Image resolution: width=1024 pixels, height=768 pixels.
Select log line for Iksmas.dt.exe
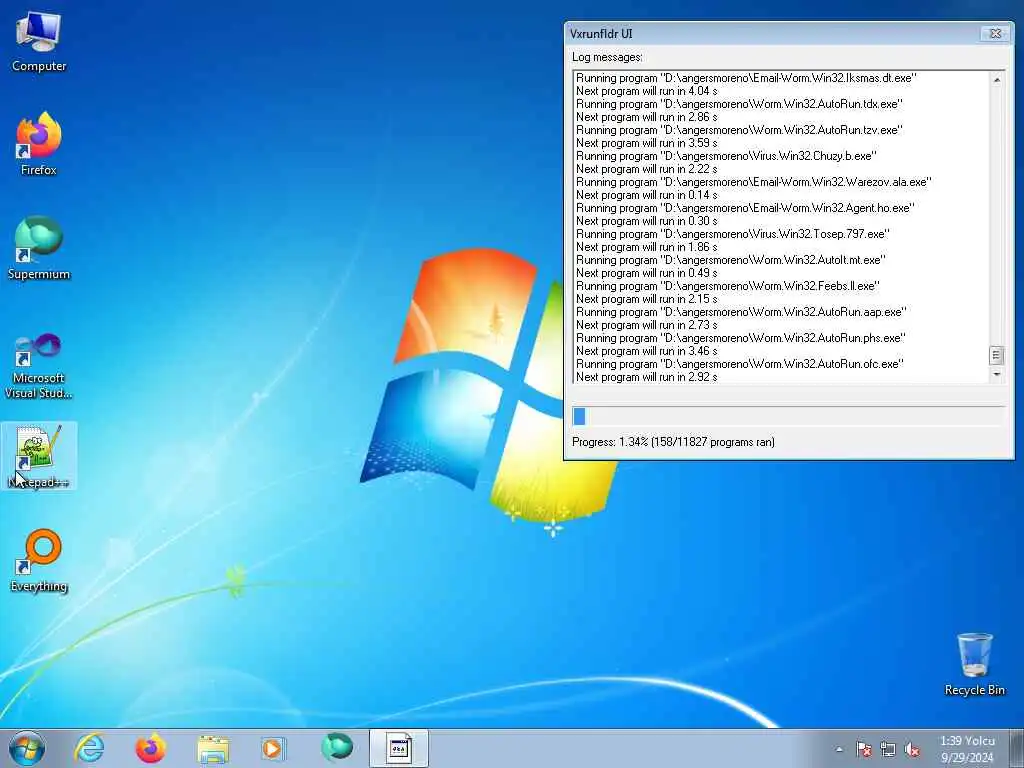click(x=746, y=78)
